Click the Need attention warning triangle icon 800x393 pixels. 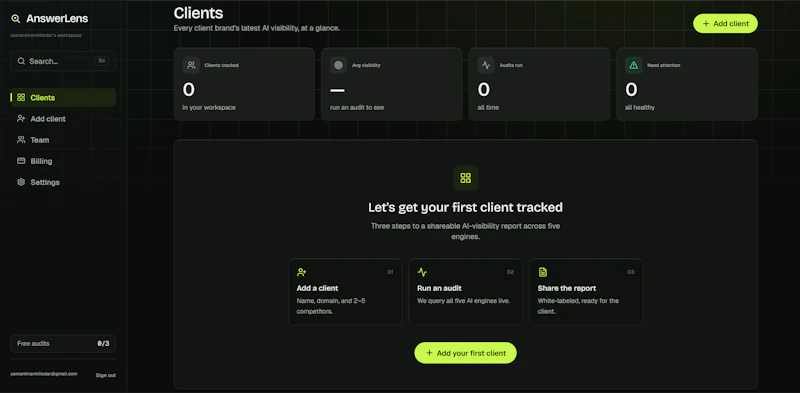point(634,65)
